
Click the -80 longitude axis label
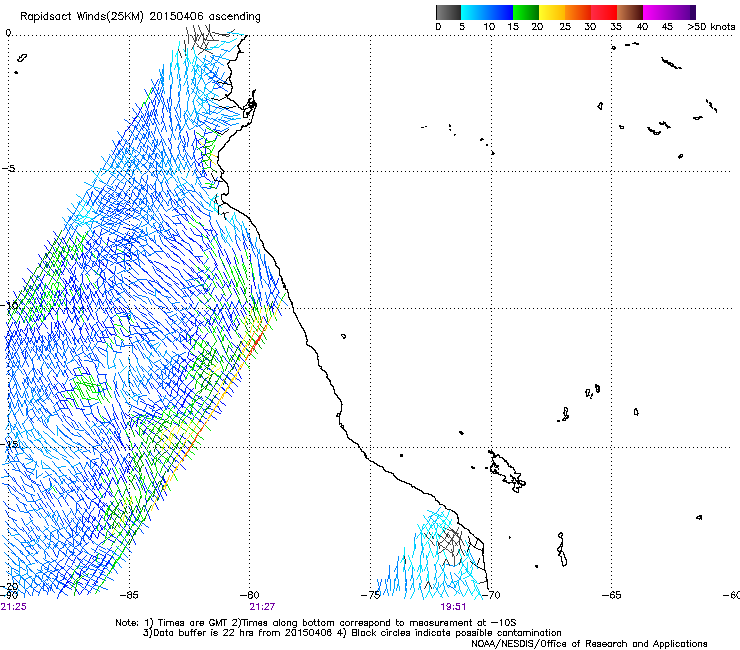[x=250, y=595]
